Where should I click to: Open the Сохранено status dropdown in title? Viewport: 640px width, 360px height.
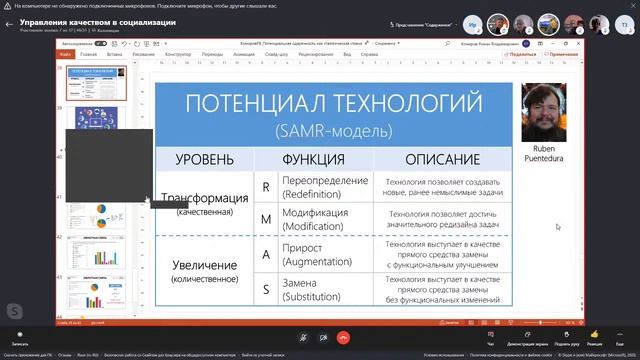(x=387, y=43)
